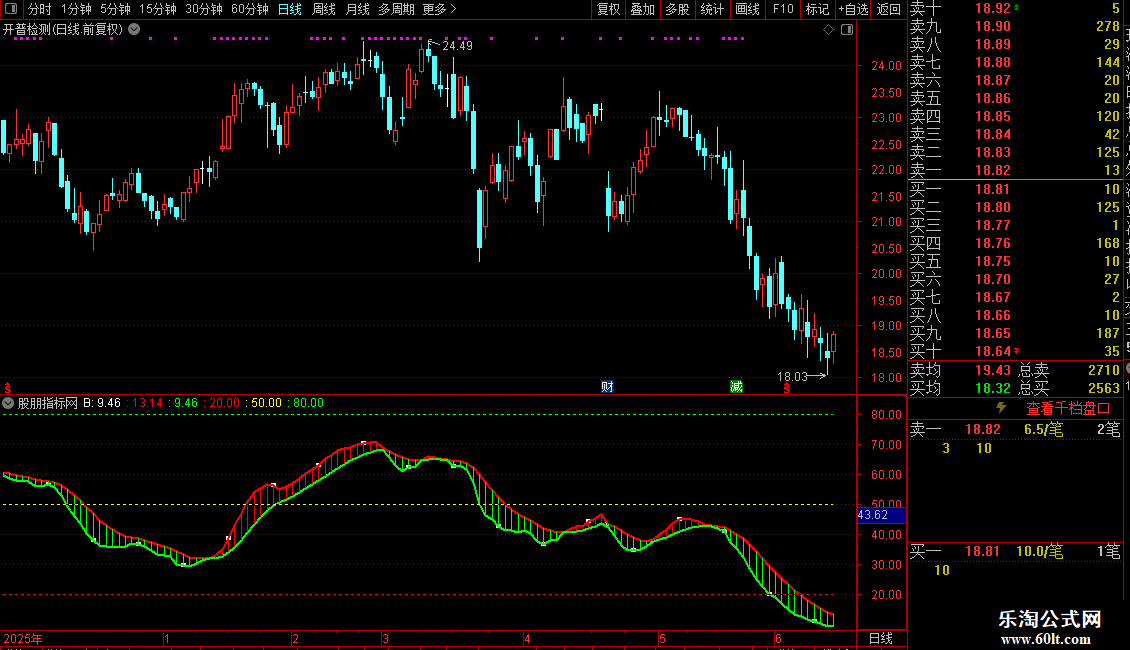Click the 财 marker below the candlesticks

[x=608, y=387]
